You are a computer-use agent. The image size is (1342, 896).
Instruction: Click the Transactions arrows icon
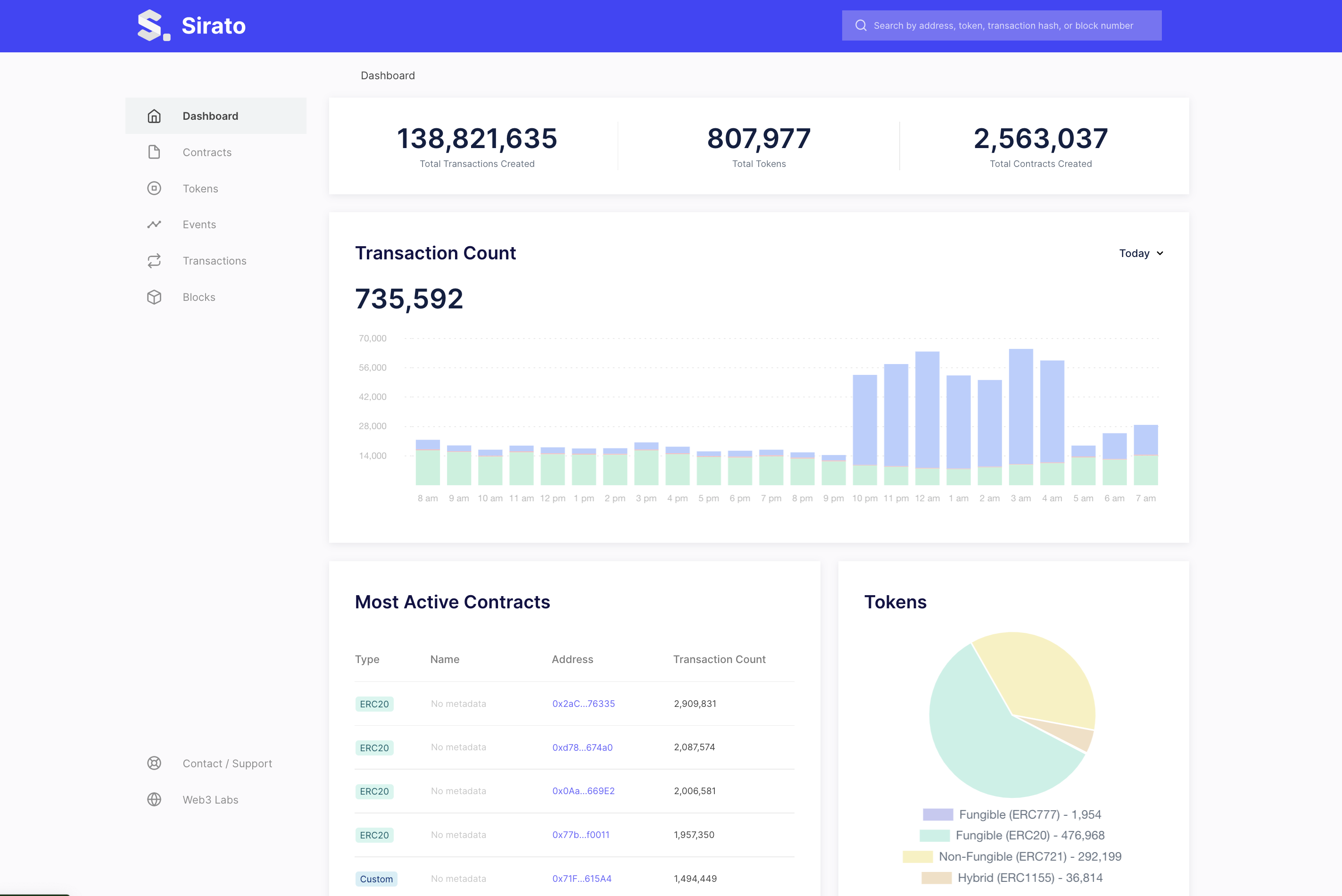point(154,261)
